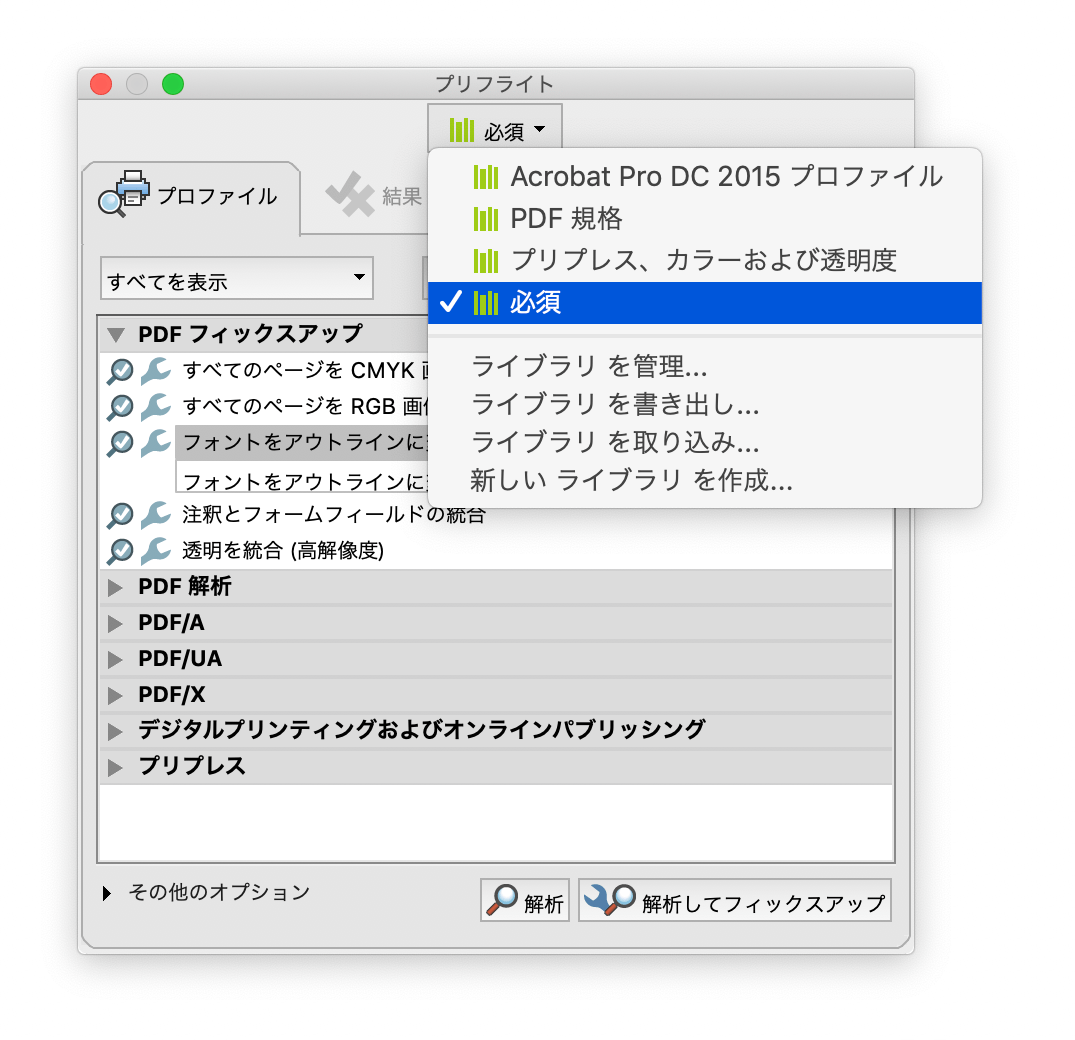1075x1040 pixels.
Task: Expand the PDF 解析 group
Action: [x=115, y=587]
